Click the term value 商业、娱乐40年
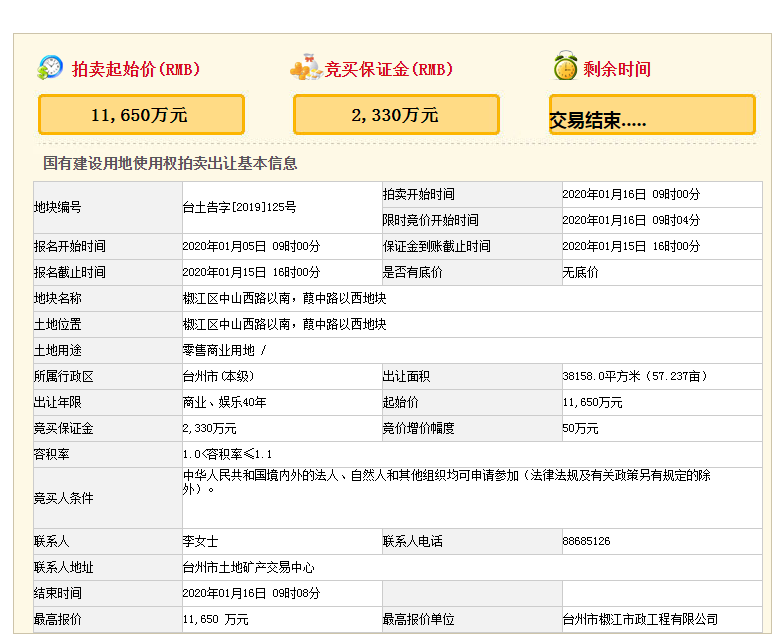781x637 pixels. (225, 402)
